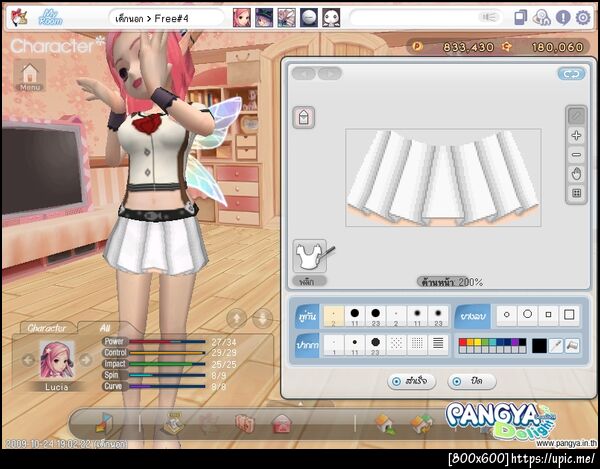Select pen size 1
Viewport: 600px width, 469px height.
(334, 345)
